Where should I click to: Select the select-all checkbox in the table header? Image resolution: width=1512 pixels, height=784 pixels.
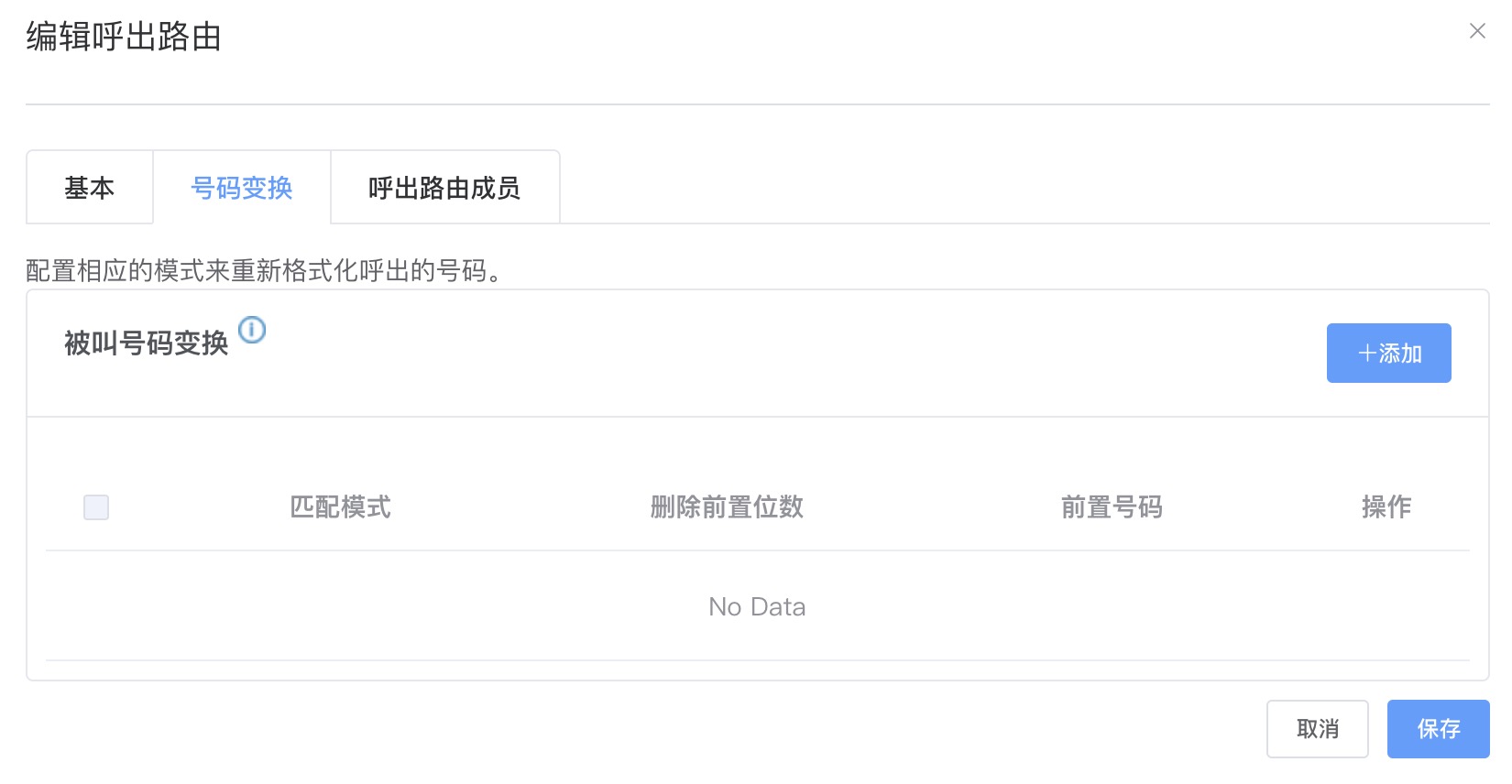coord(95,506)
